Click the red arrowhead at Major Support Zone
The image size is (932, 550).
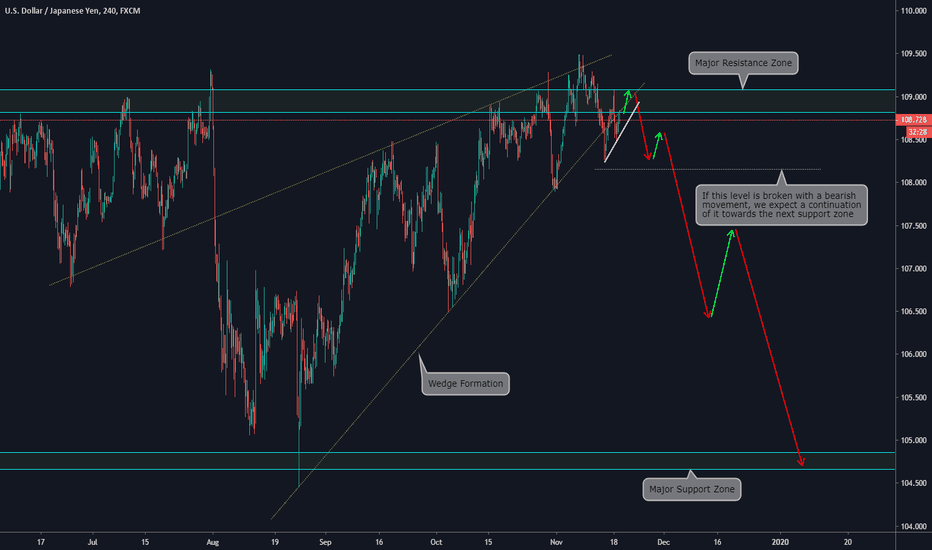pyautogui.click(x=801, y=462)
